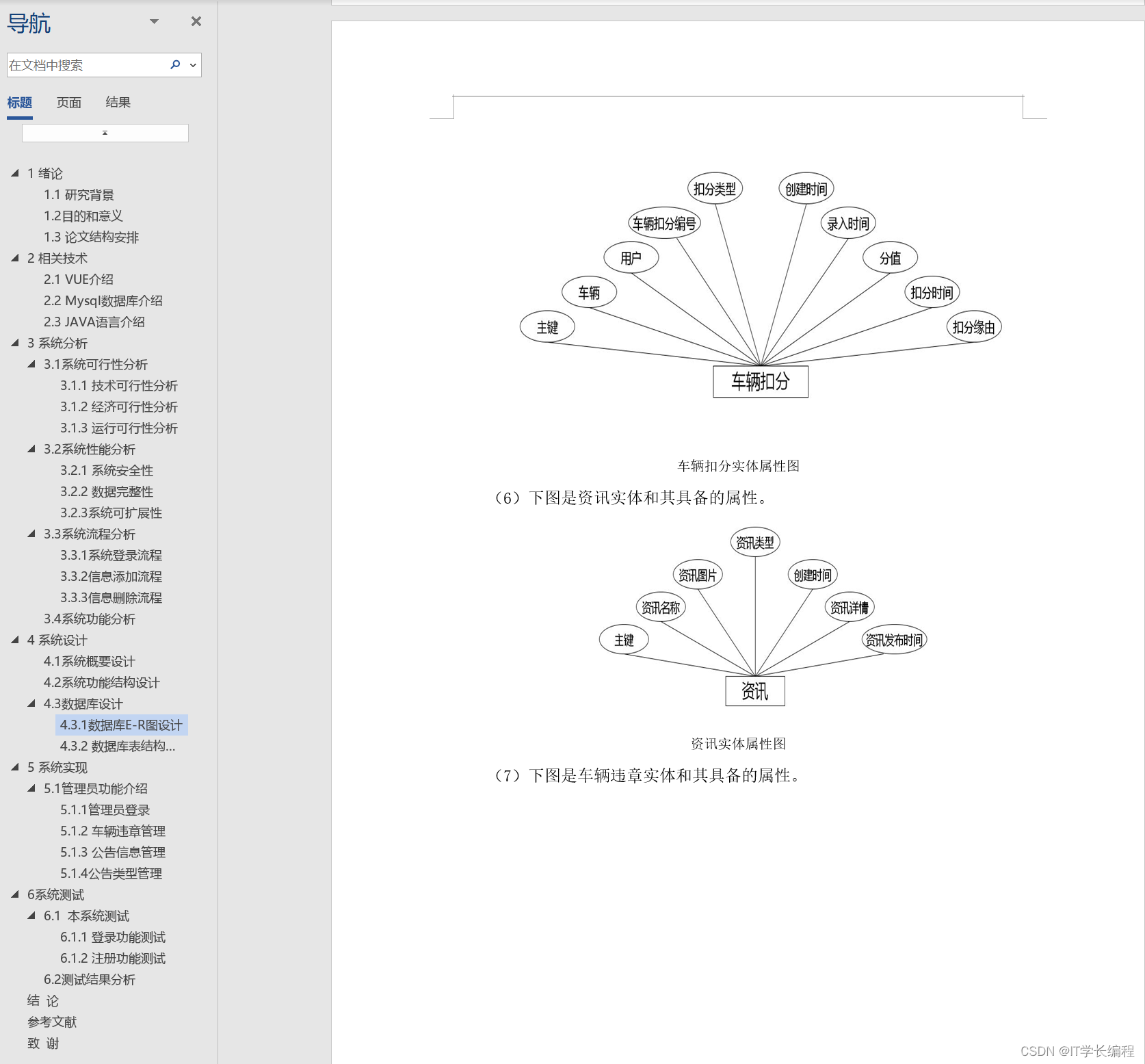The image size is (1145, 1064).
Task: Go to heading 3.2.2 数据完整性
Action: tap(107, 491)
